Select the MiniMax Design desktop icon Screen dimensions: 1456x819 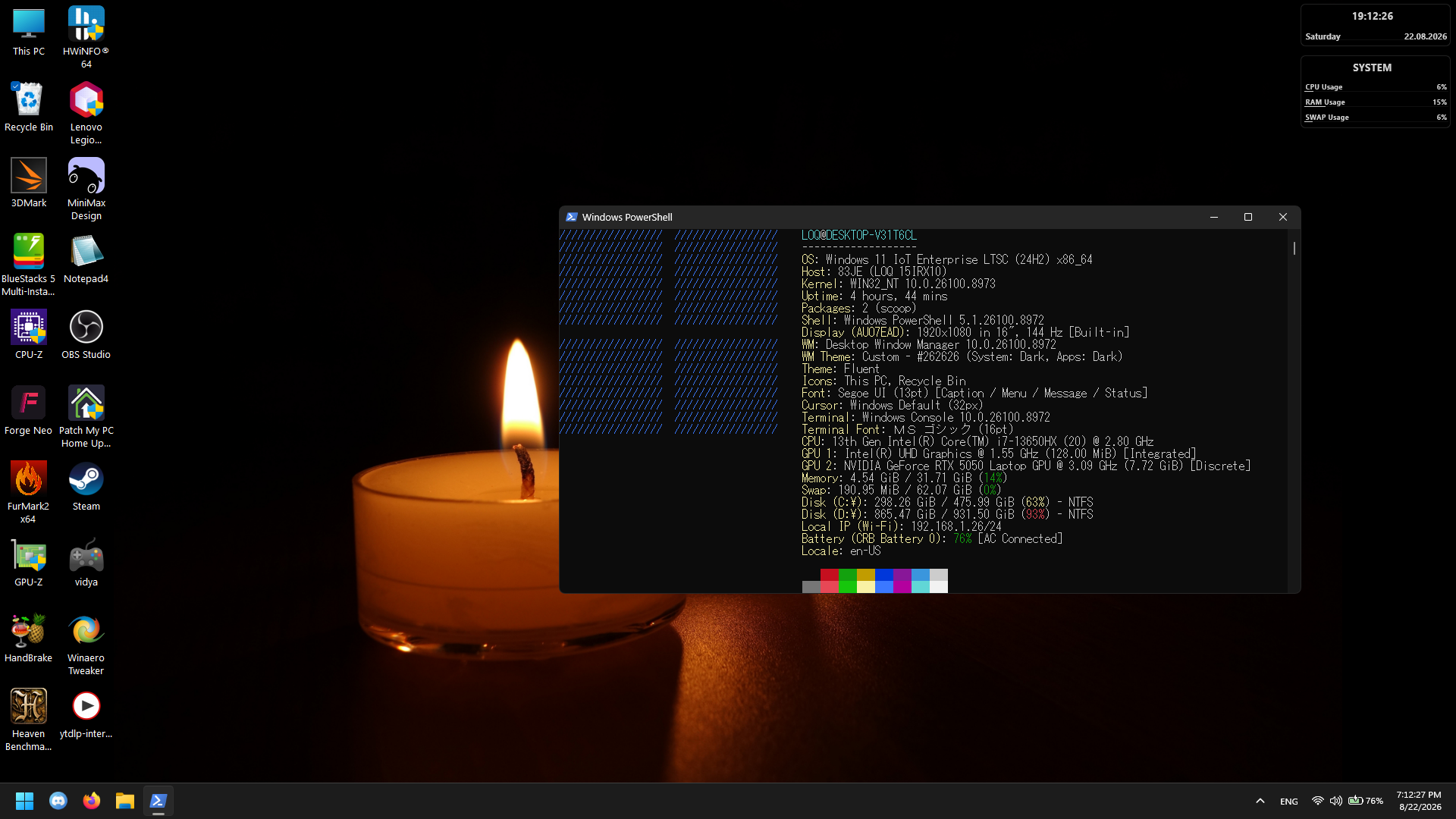pos(86,190)
